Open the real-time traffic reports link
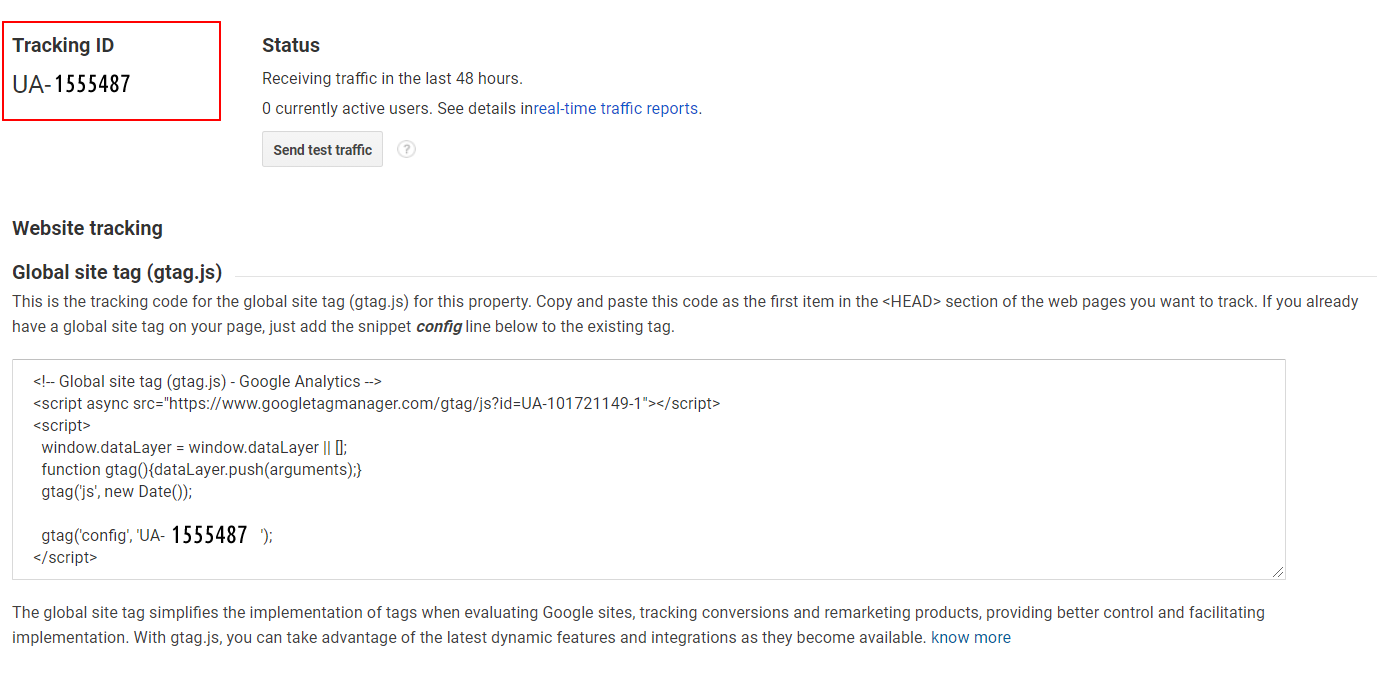The height and width of the screenshot is (678, 1377). pos(615,108)
